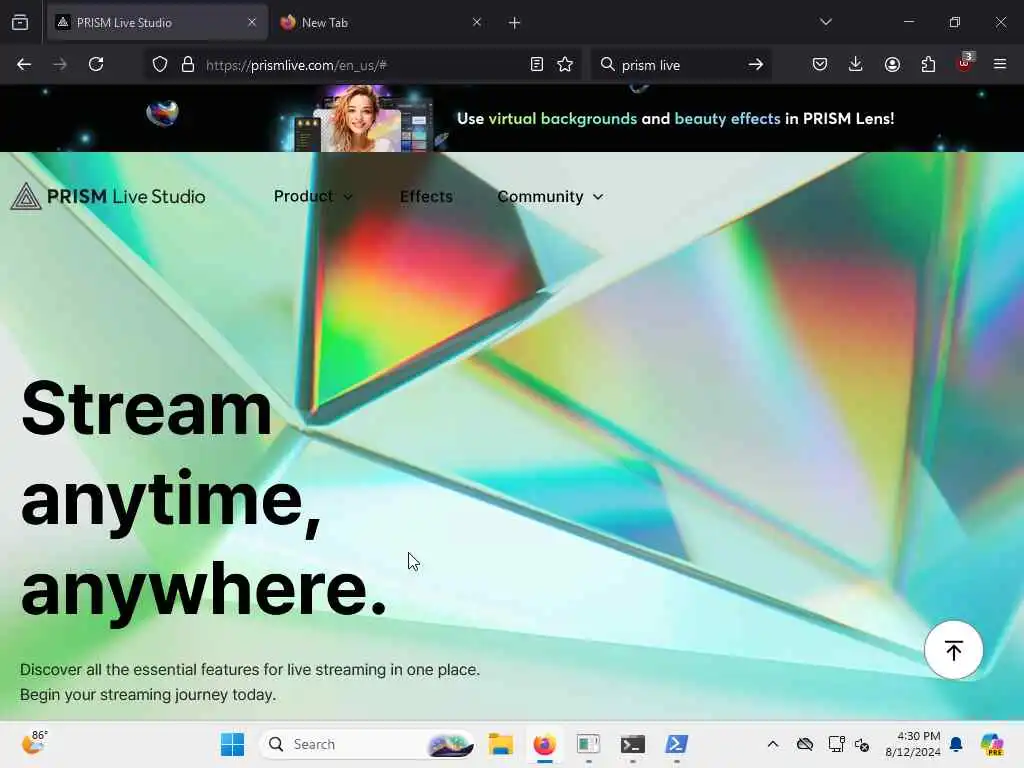Open the weather widget showing 86°
The image size is (1024, 768).
pyautogui.click(x=35, y=743)
